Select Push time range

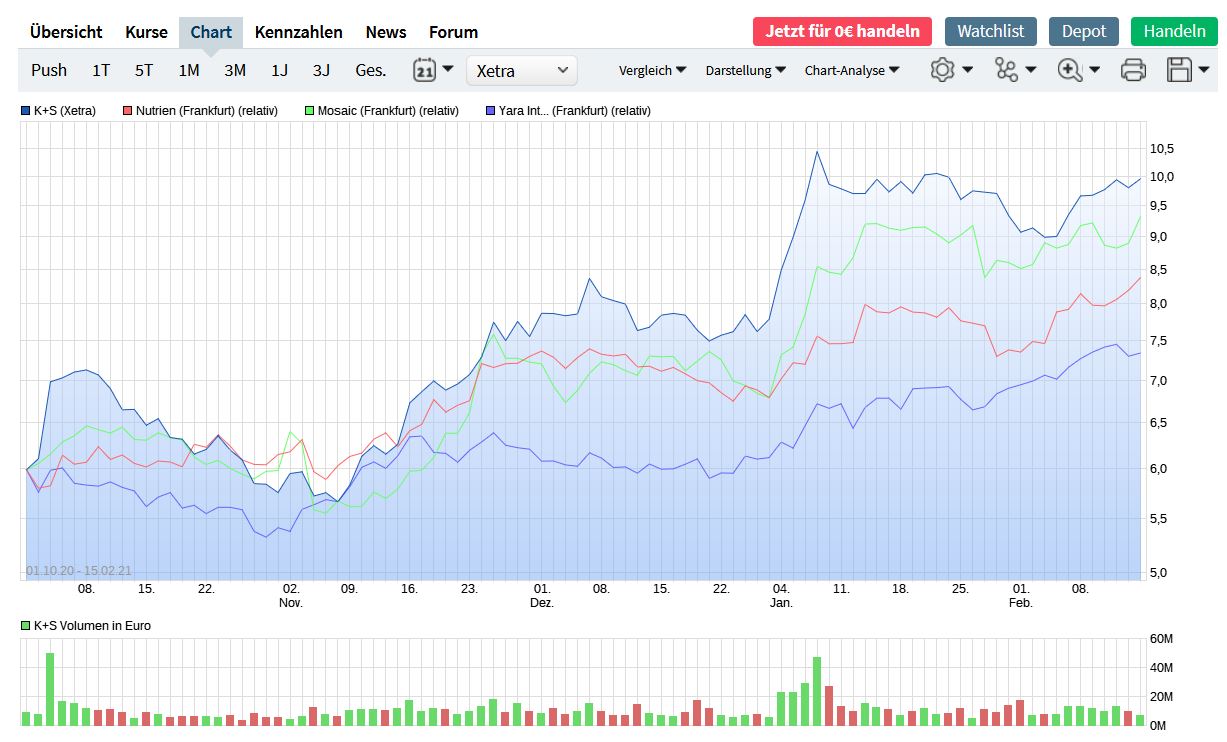[49, 70]
